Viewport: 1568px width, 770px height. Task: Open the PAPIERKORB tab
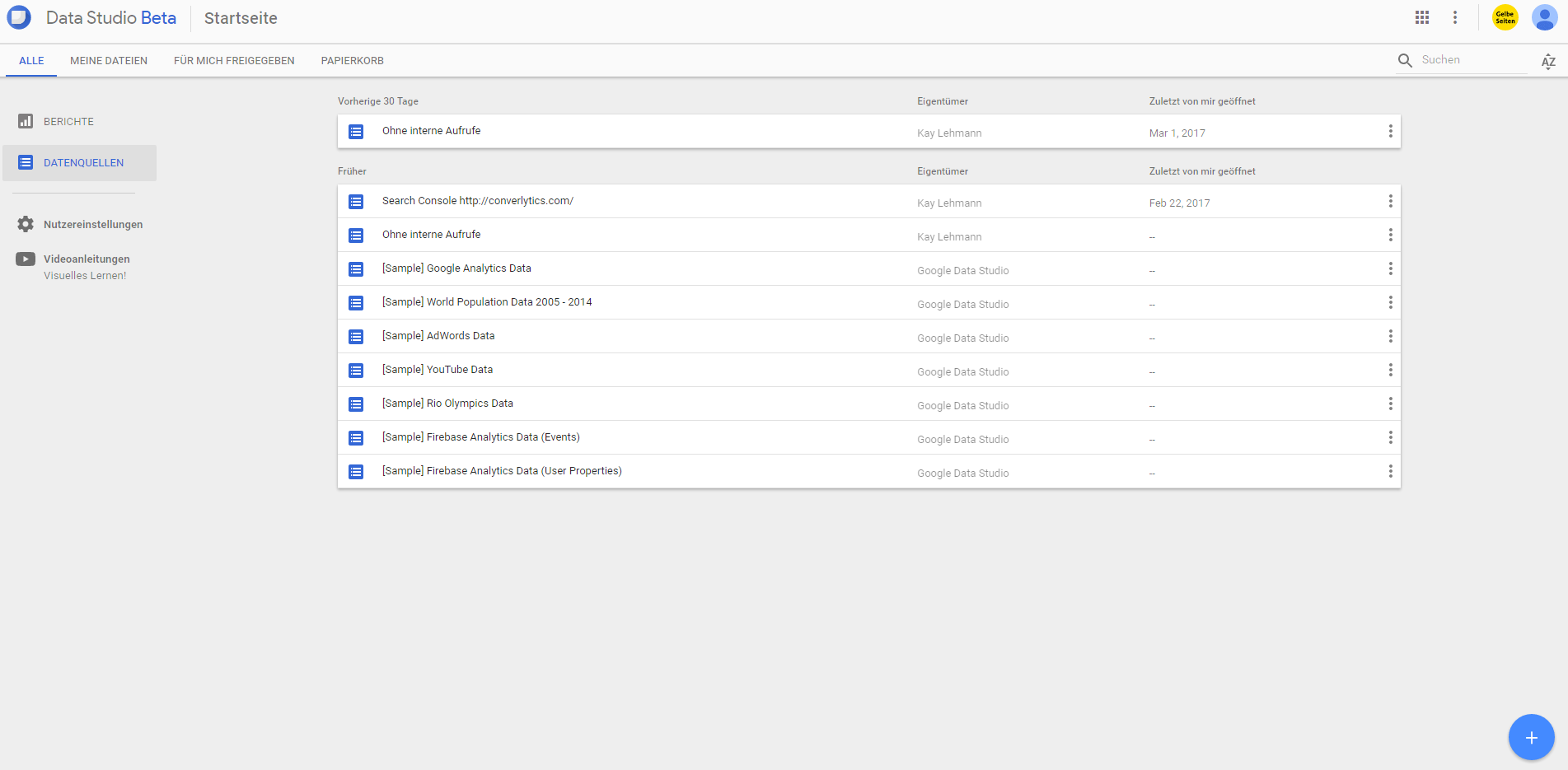coord(353,61)
